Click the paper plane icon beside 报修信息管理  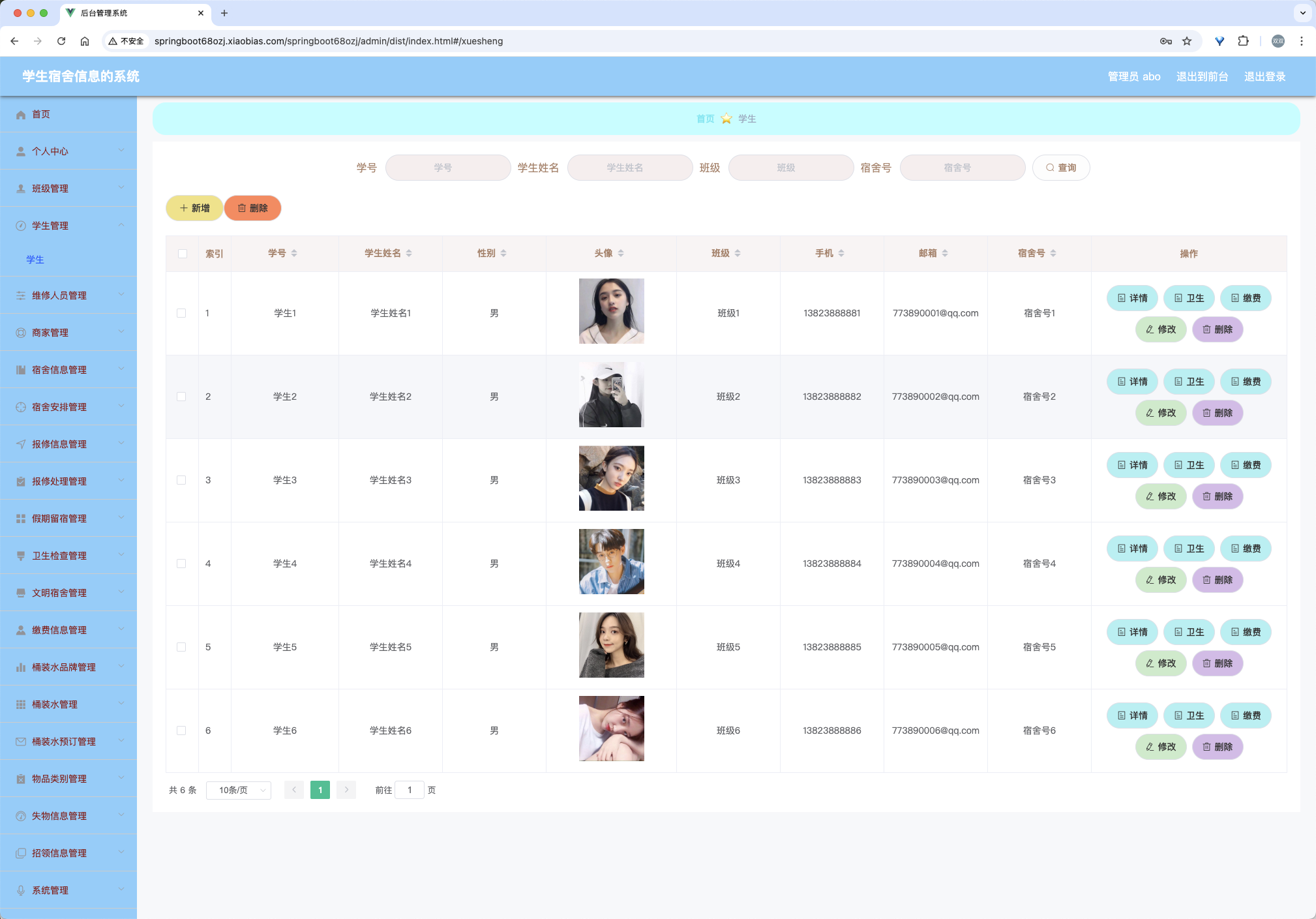tap(21, 444)
